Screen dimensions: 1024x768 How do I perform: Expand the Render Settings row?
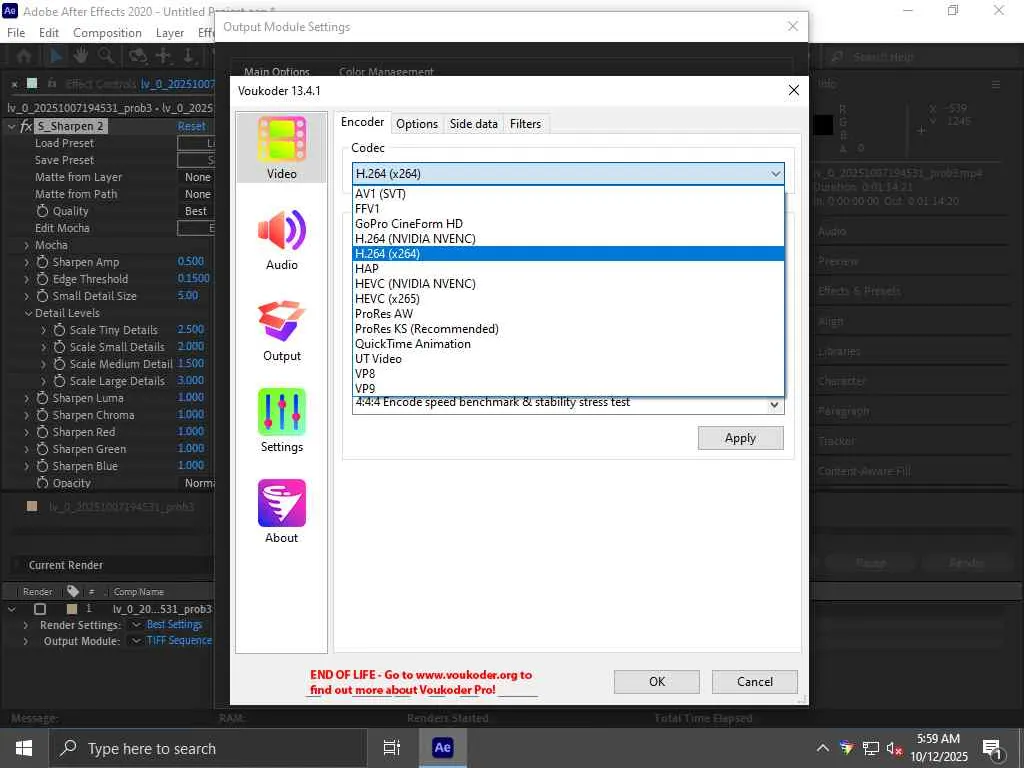coord(25,625)
